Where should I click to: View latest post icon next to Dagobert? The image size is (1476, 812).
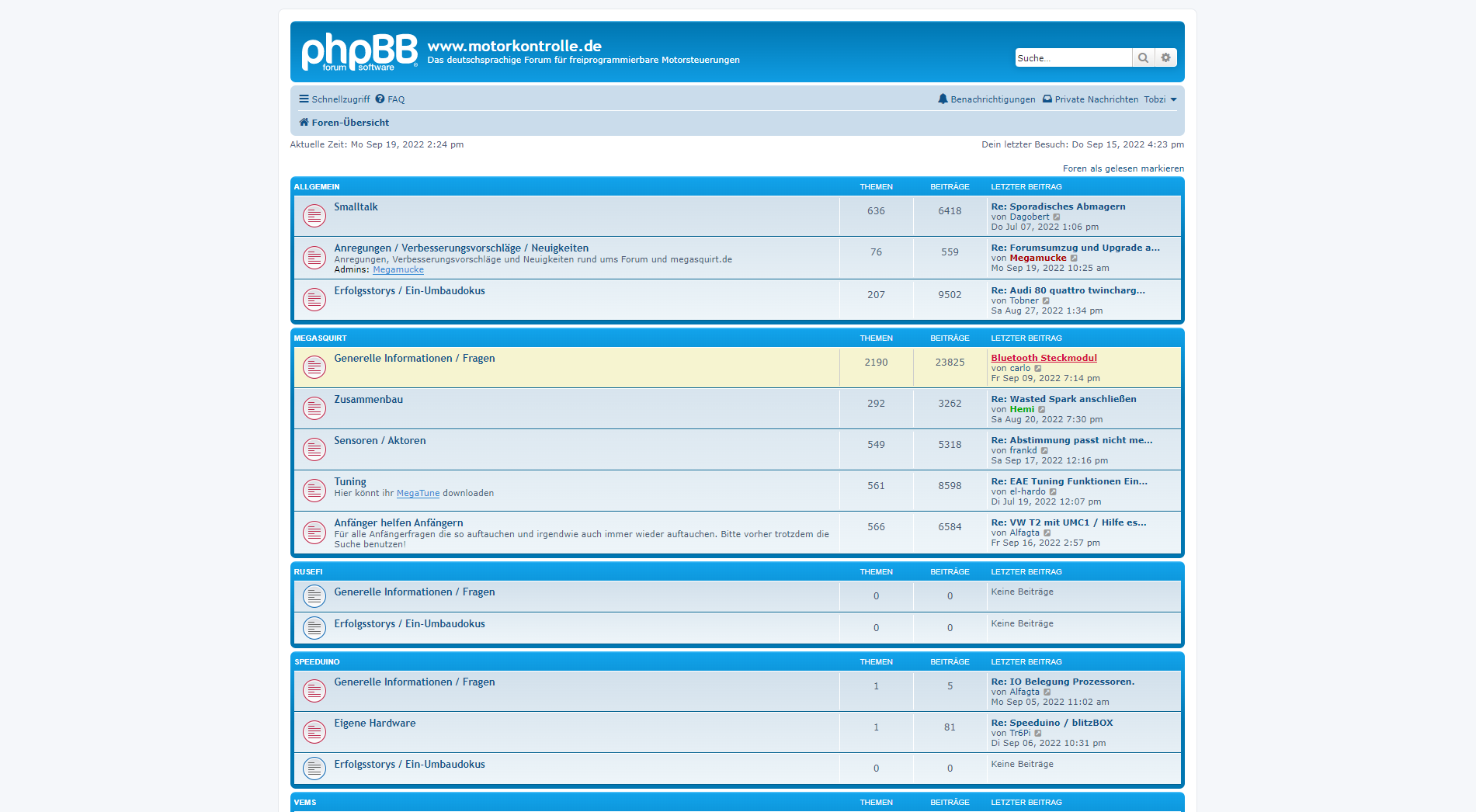[x=1057, y=217]
